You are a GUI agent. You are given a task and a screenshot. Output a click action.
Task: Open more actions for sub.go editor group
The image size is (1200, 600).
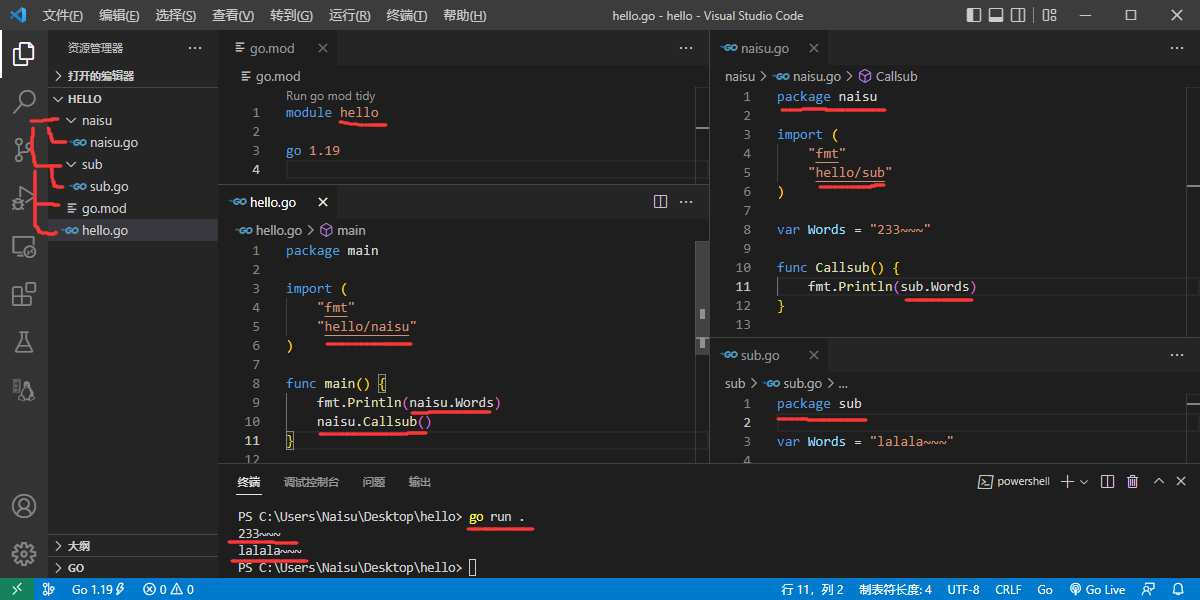point(1176,355)
